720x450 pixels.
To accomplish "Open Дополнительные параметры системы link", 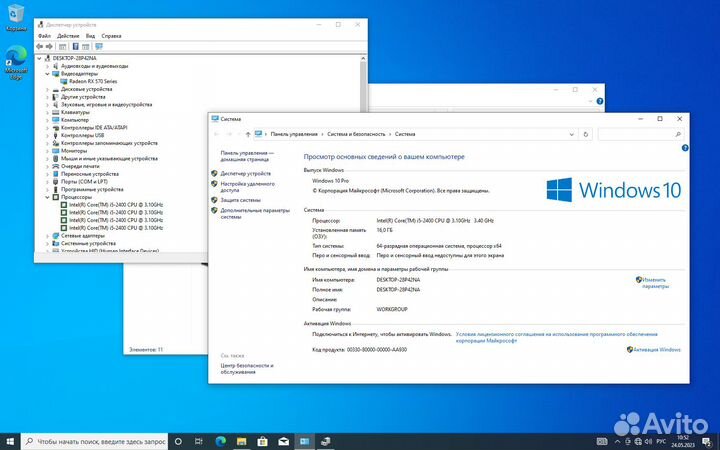I will click(255, 214).
